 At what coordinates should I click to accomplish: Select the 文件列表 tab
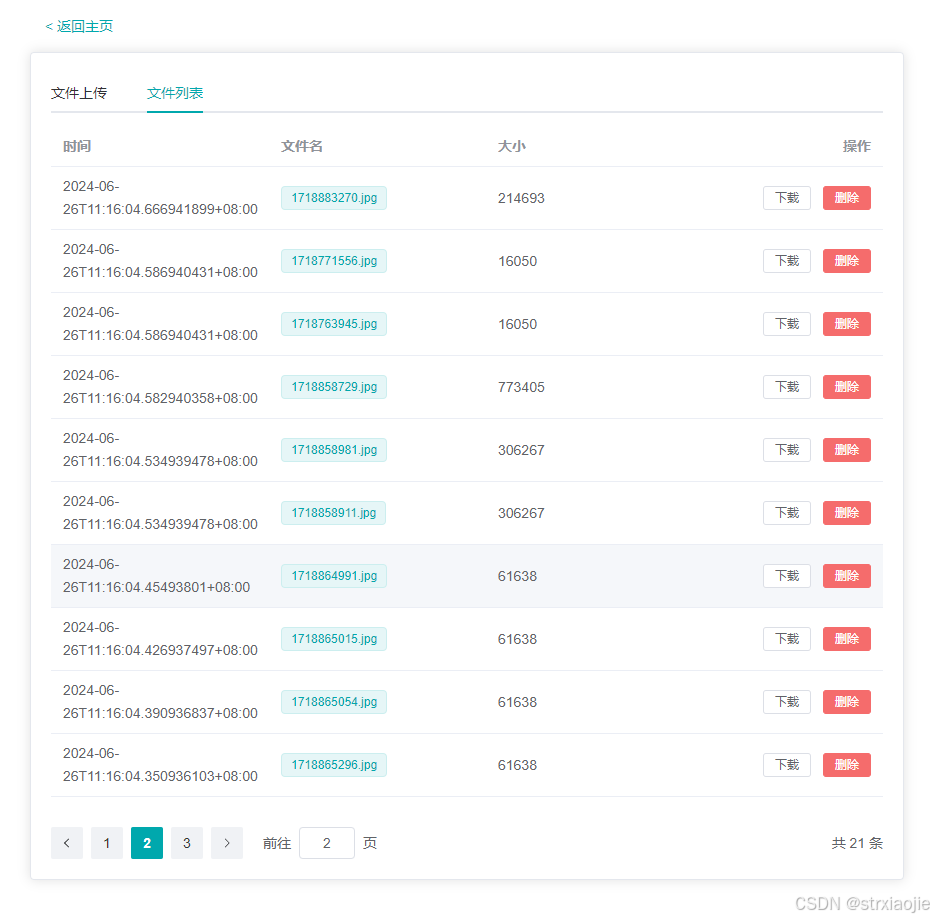tap(174, 92)
